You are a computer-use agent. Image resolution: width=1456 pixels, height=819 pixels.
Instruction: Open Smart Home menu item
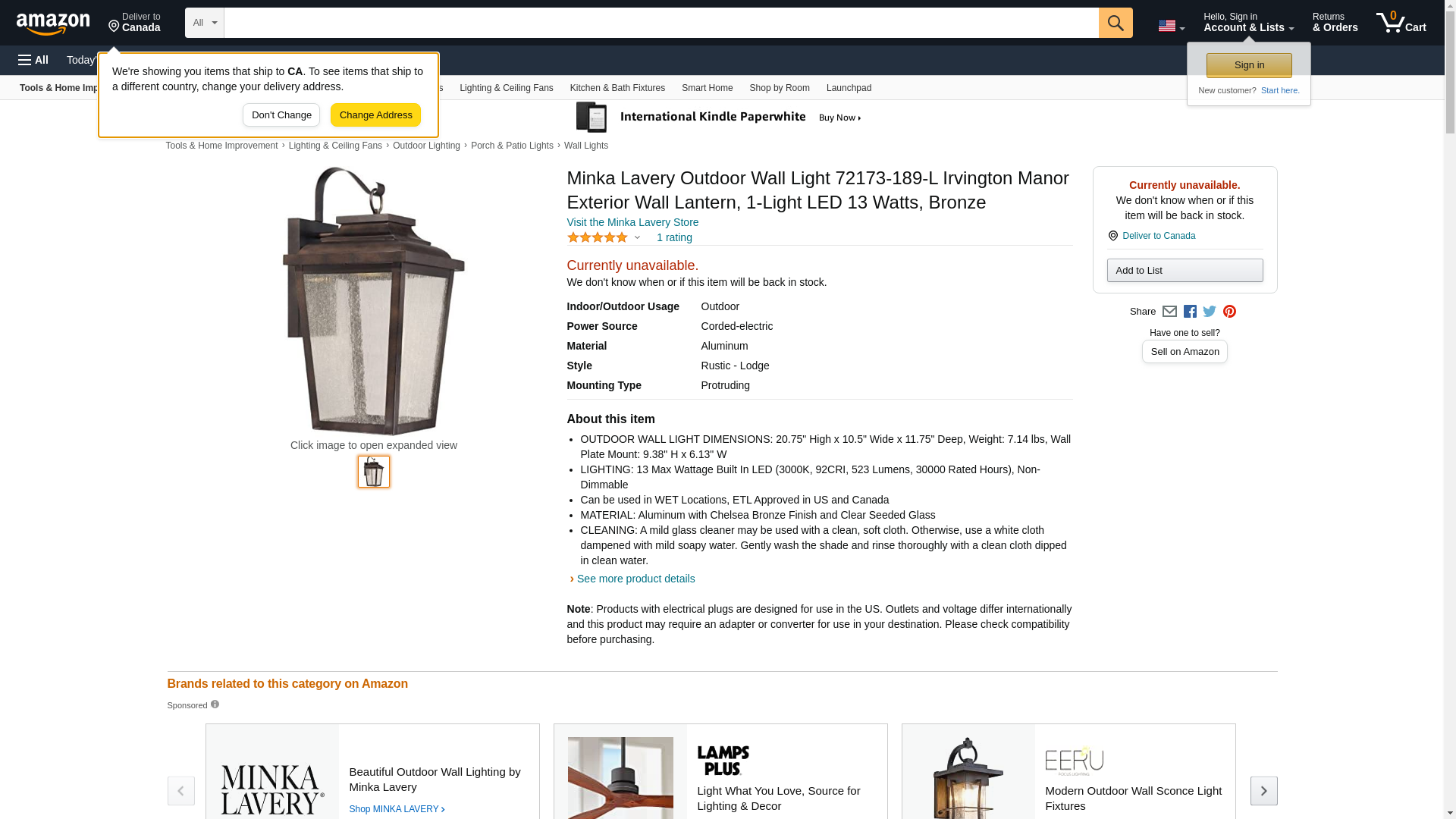(x=707, y=88)
